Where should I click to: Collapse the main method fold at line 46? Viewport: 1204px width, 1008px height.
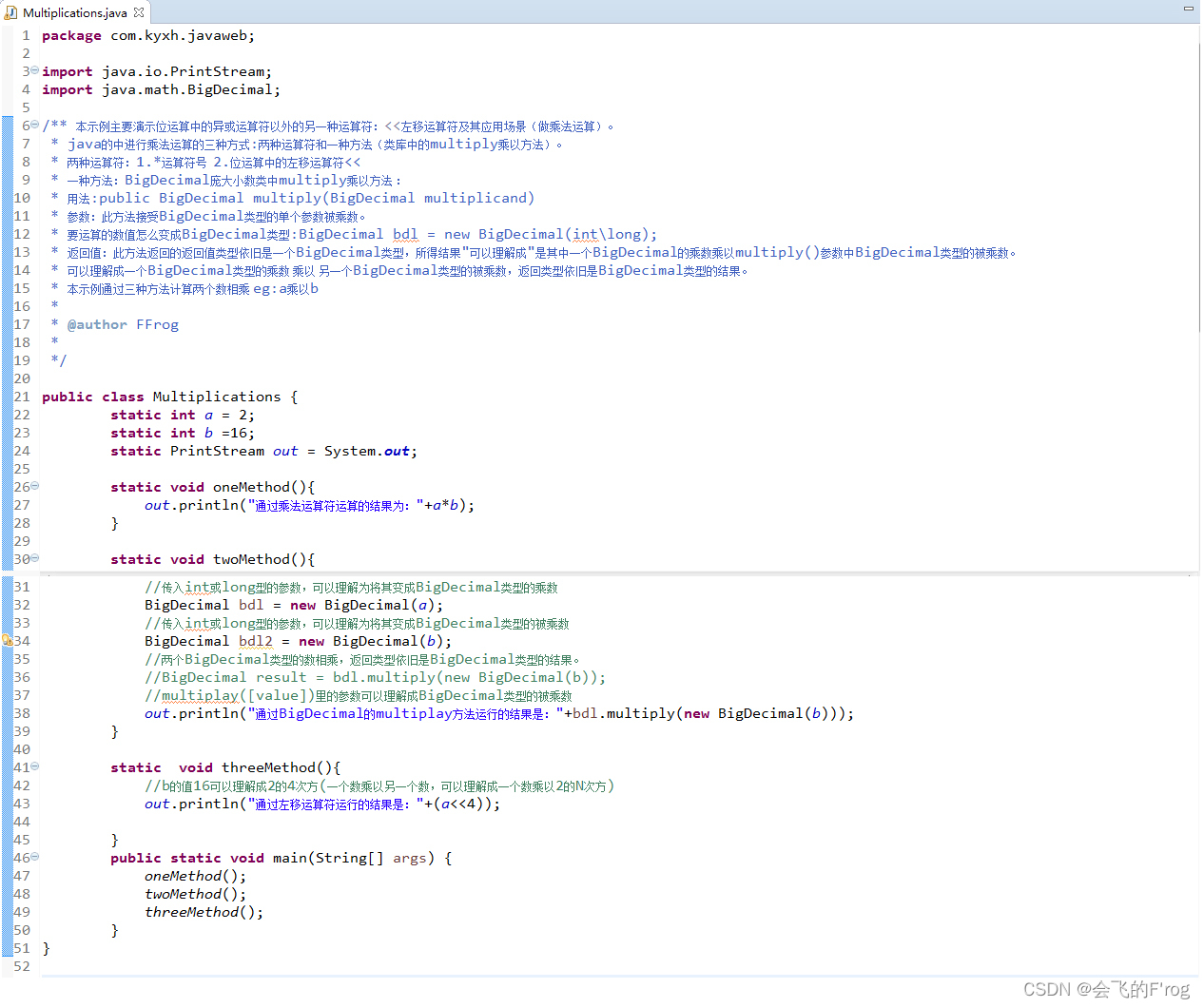click(x=35, y=856)
